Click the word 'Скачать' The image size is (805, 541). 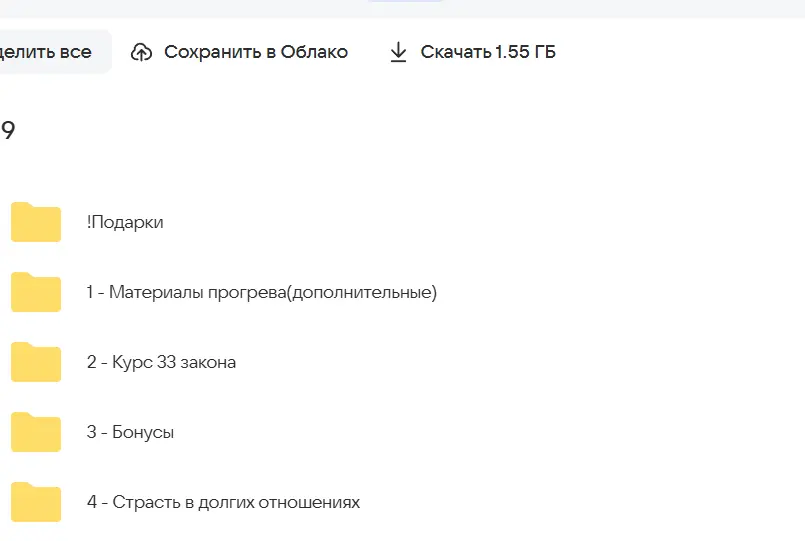tap(455, 52)
